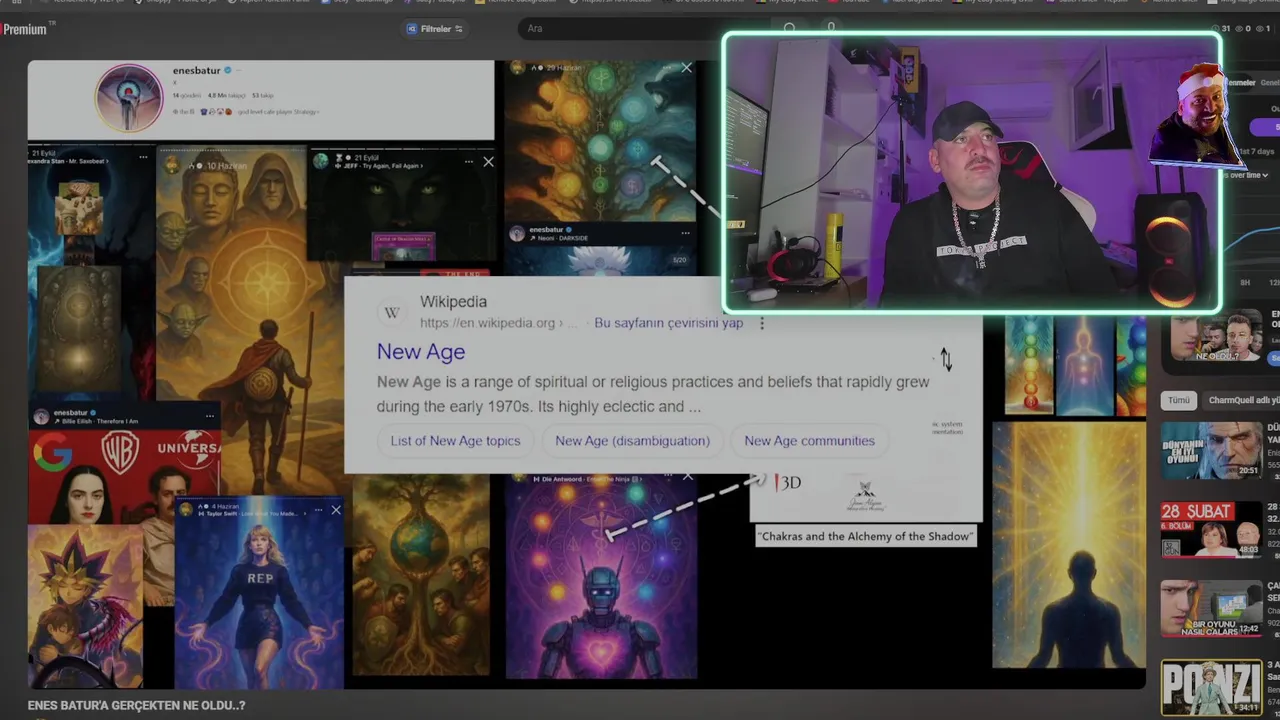Click the streamer webcam overlay
Viewport: 1280px width, 720px height.
[971, 173]
